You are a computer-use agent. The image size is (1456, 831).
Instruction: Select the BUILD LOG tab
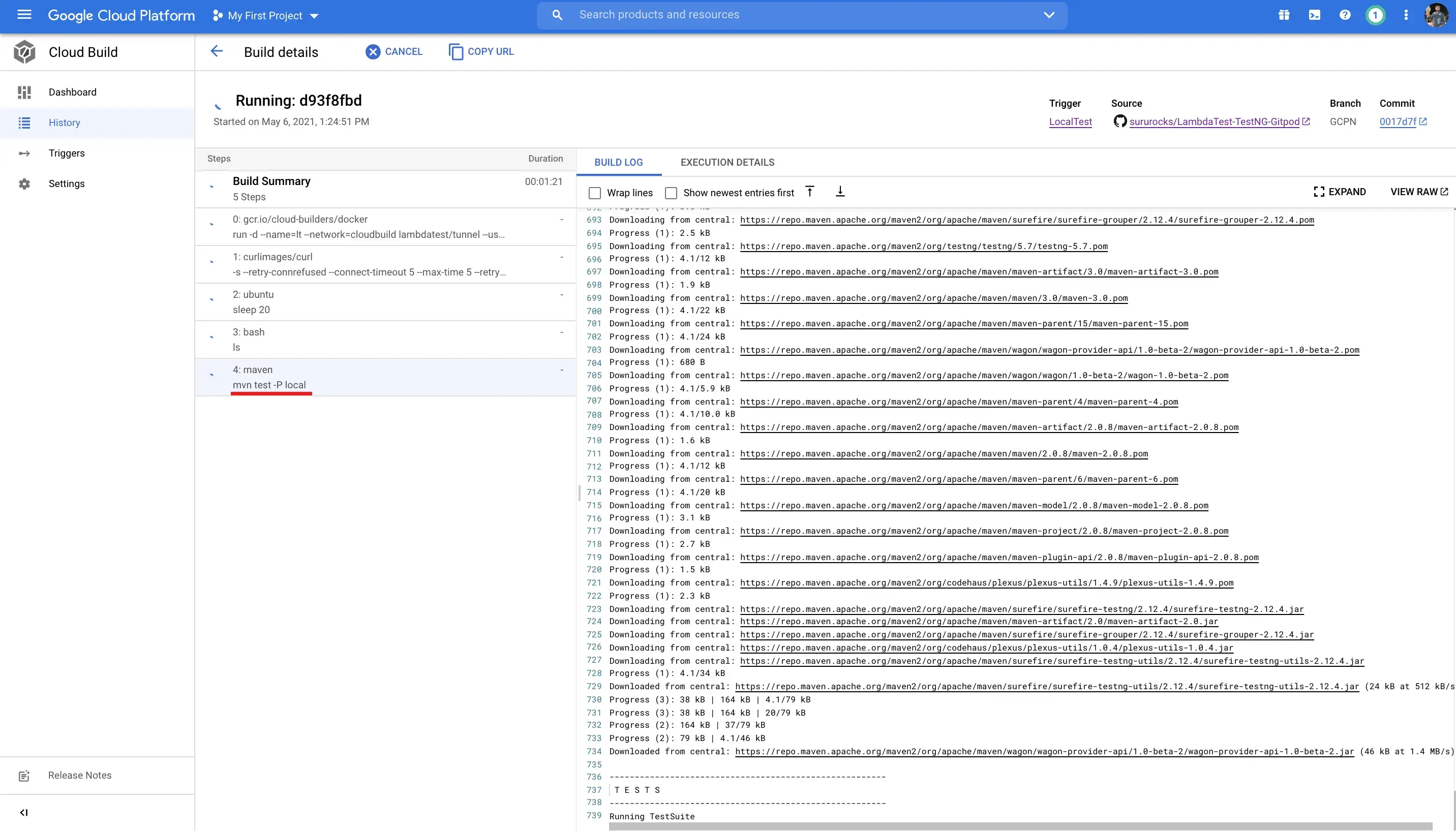point(618,162)
